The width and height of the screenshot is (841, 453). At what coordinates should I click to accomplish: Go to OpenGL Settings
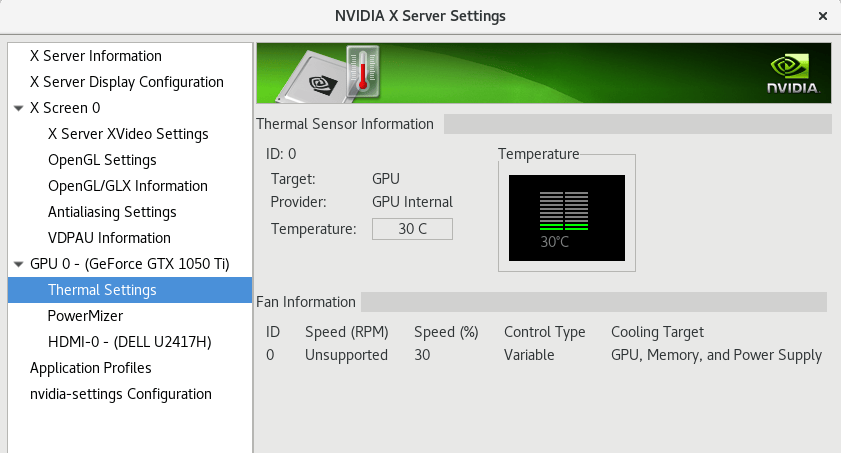tap(102, 160)
